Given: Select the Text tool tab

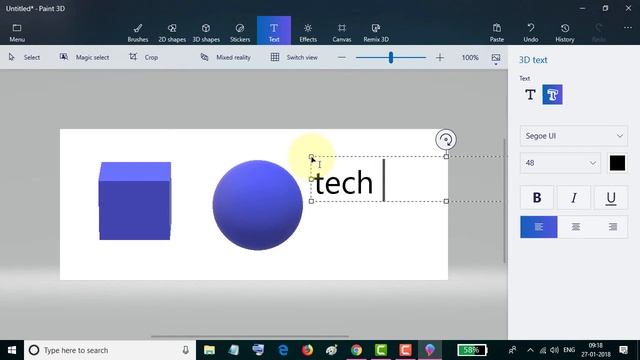Looking at the screenshot, I should pyautogui.click(x=274, y=31).
